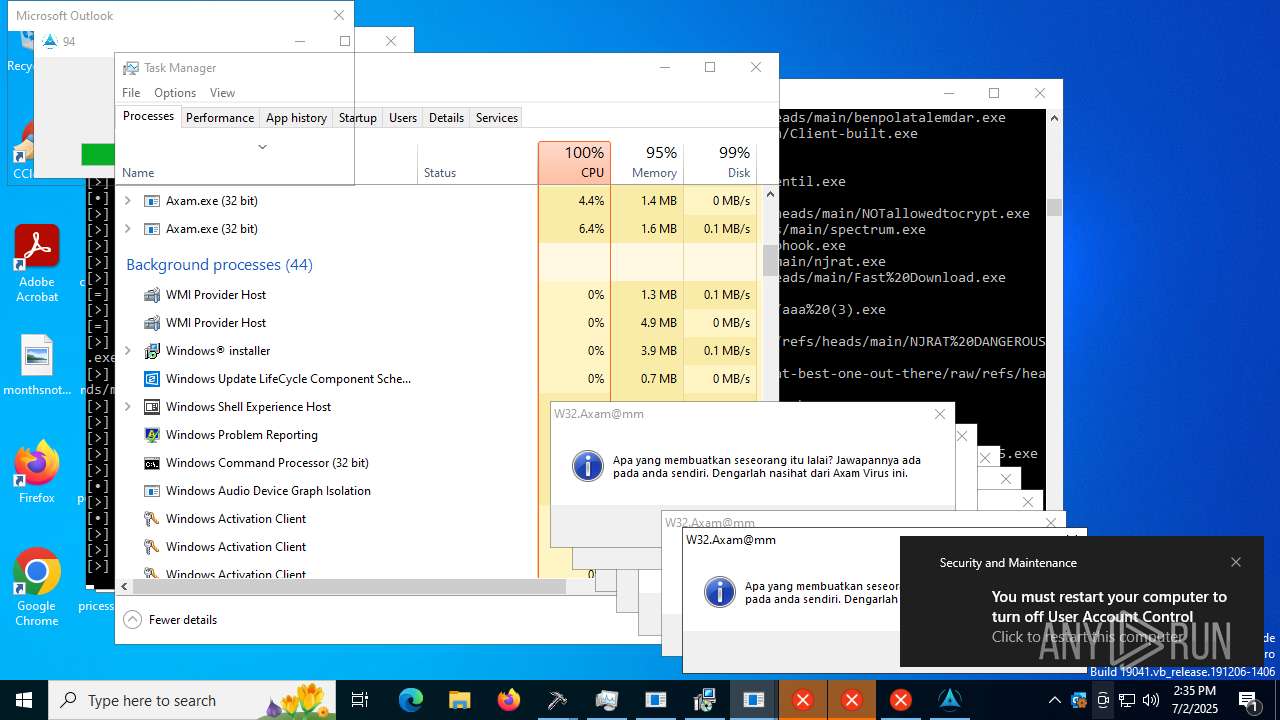
Task: Click the green progress bar in the 94 window
Action: (98, 154)
